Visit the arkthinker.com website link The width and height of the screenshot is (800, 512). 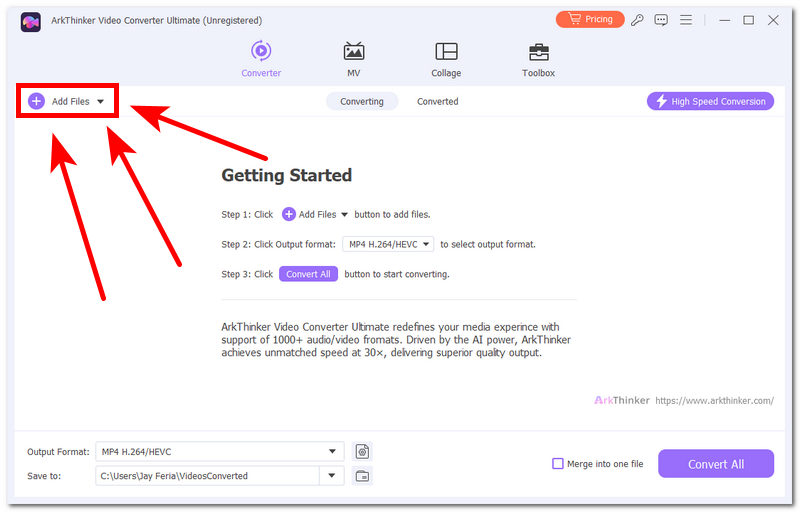click(714, 401)
